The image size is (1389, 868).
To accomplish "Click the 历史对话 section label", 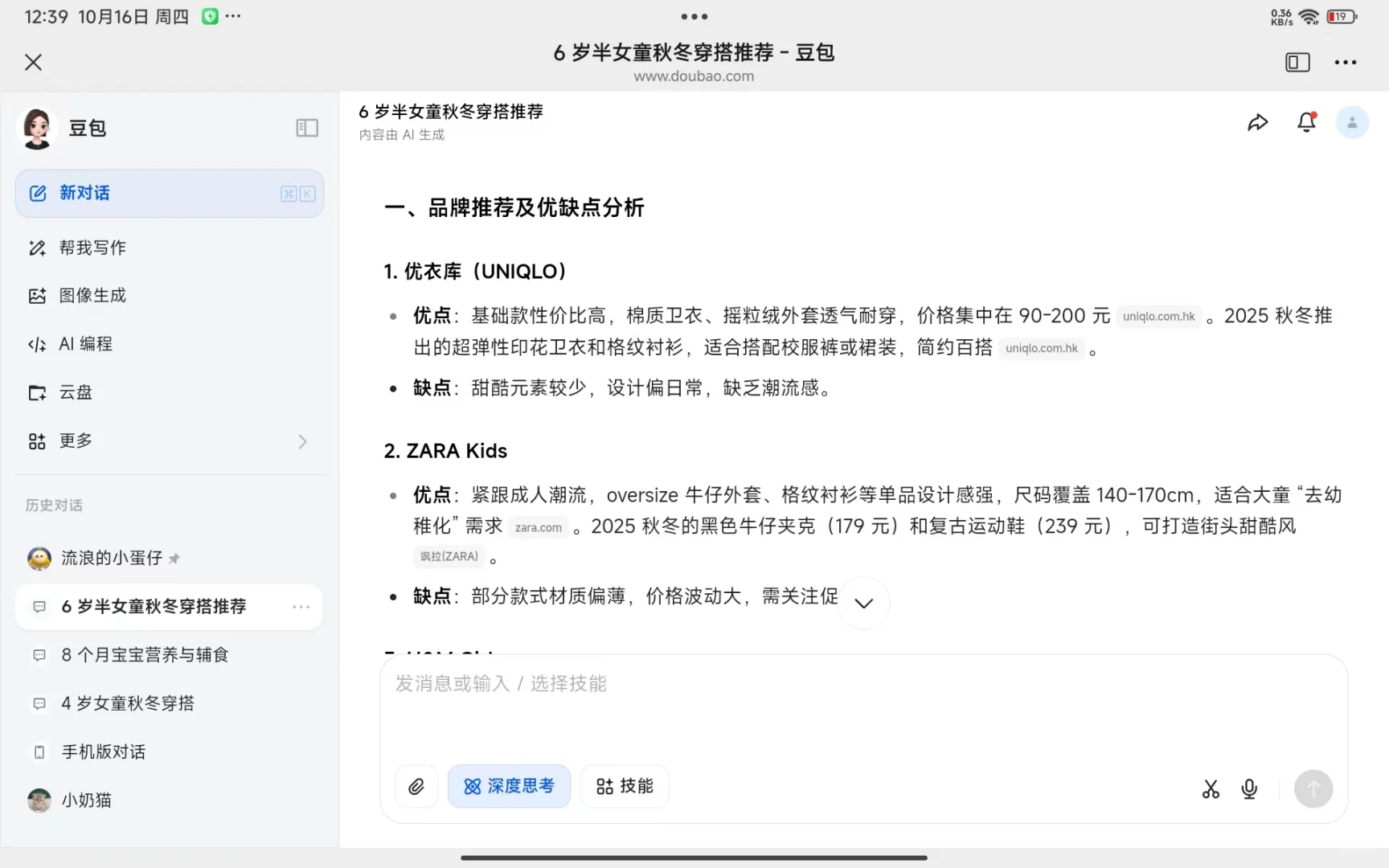I will 54,506.
